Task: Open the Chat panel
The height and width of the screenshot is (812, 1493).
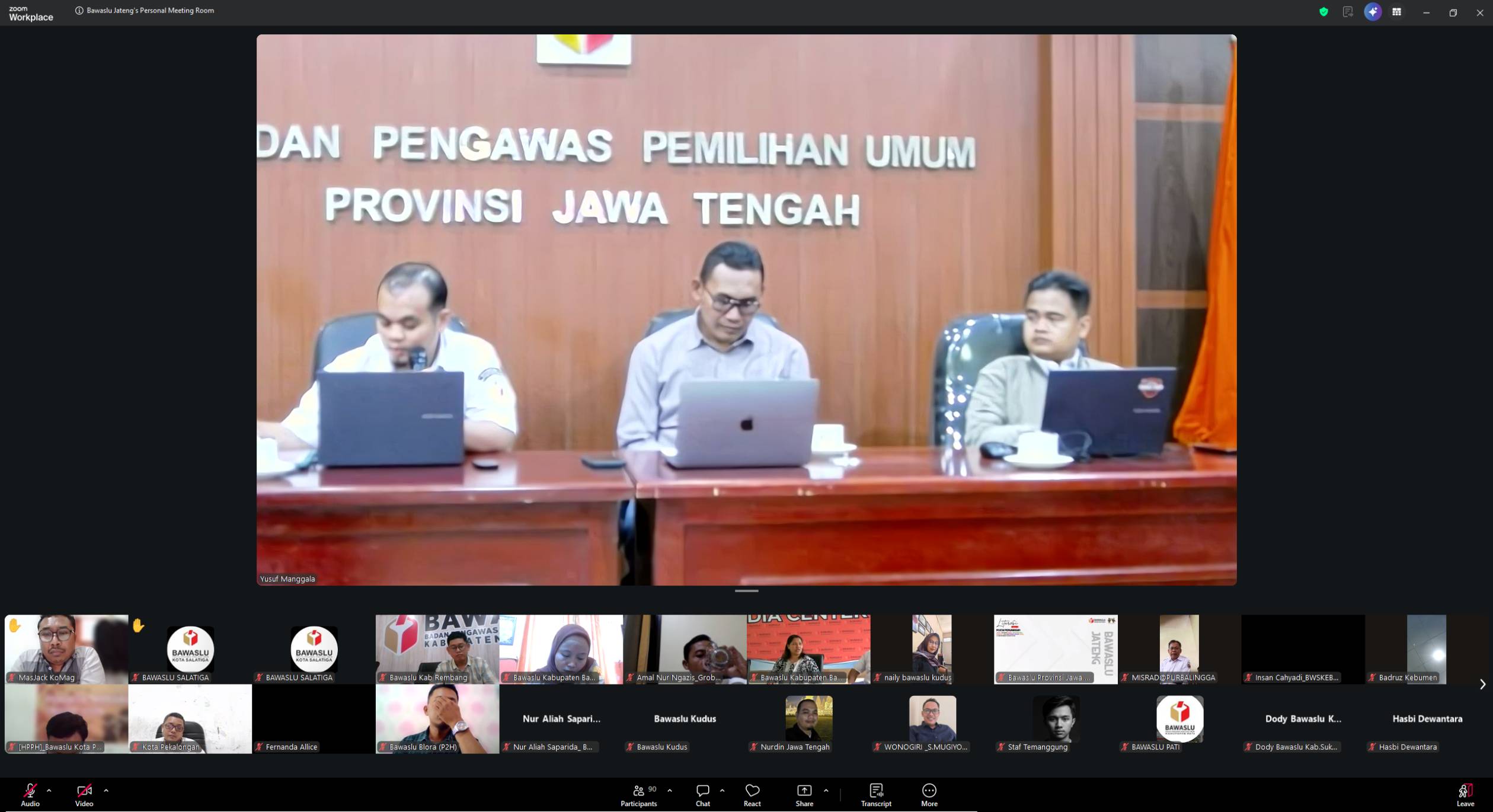Action: pos(703,795)
